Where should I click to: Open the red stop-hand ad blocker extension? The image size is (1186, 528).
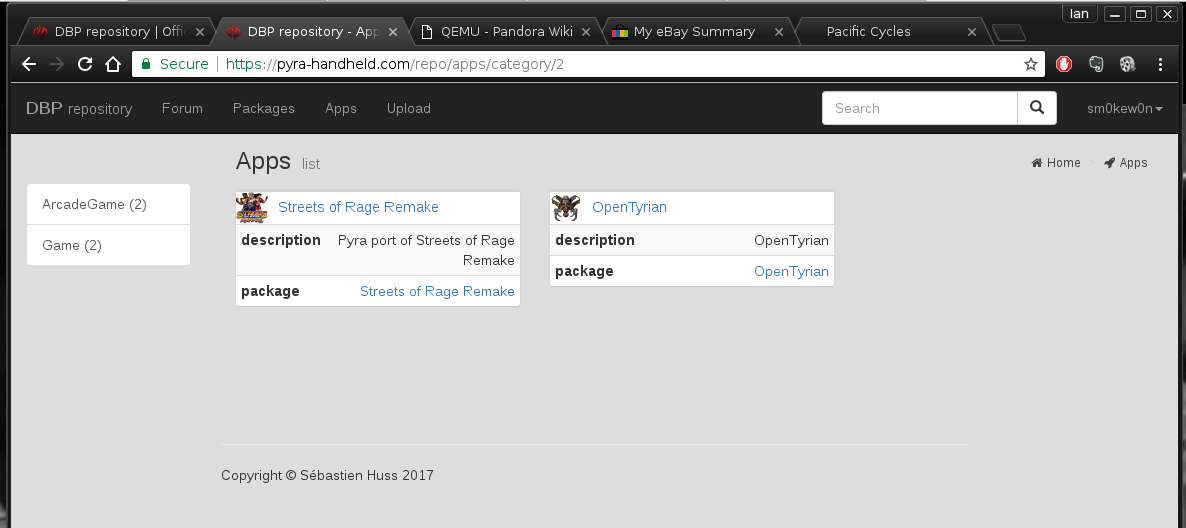(1064, 64)
